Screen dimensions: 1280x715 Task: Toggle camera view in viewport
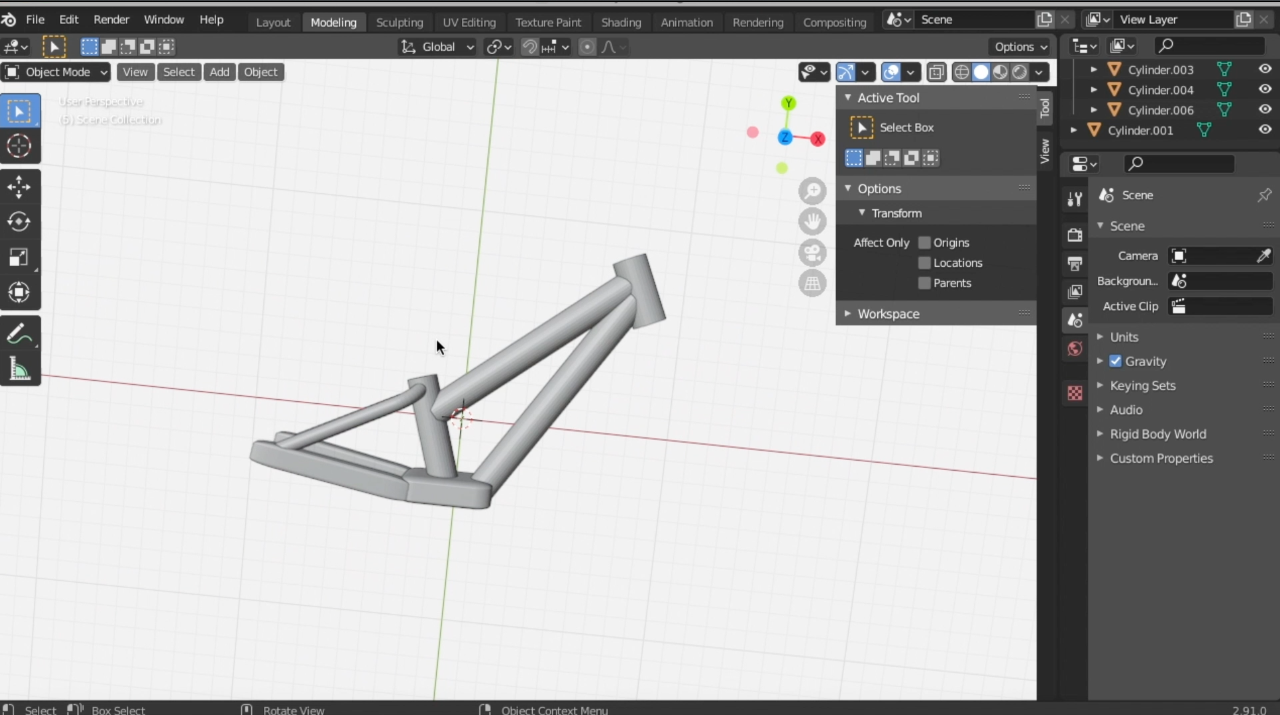click(x=812, y=252)
